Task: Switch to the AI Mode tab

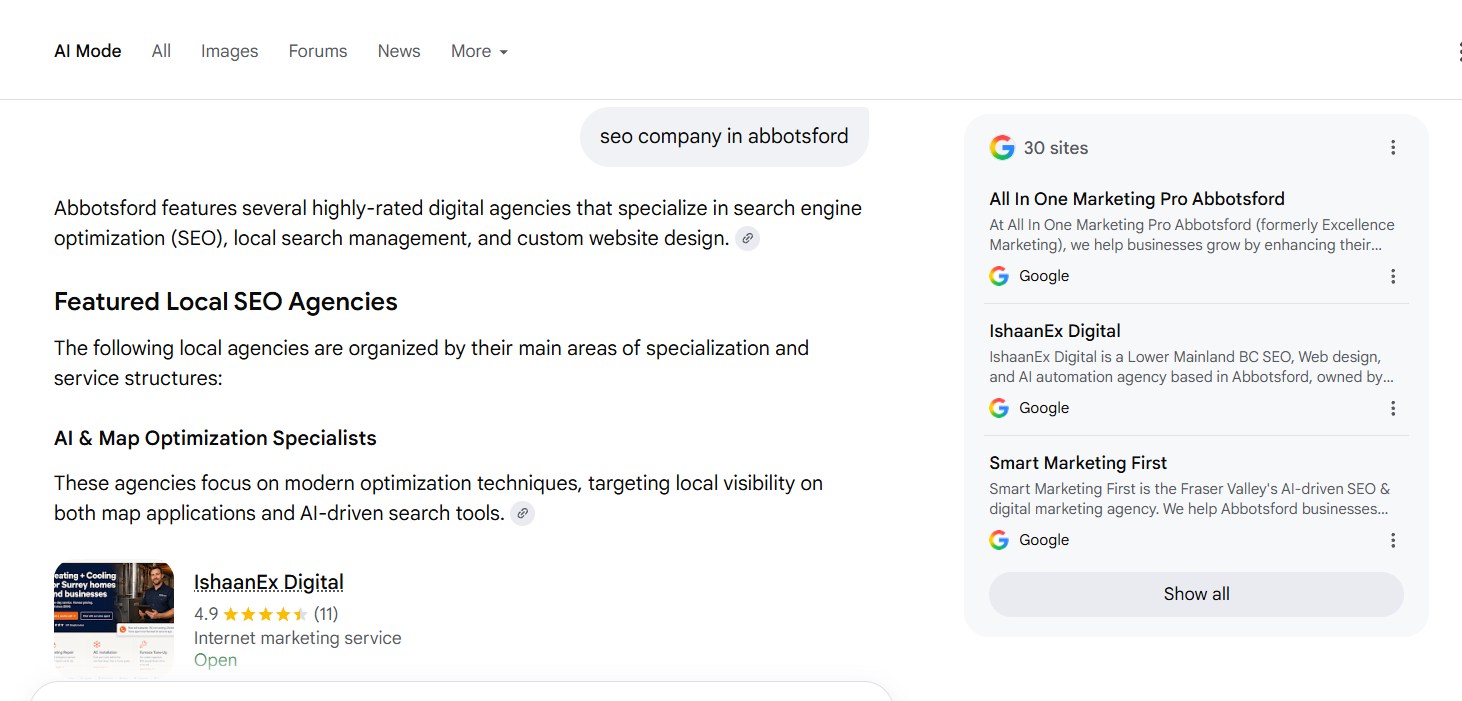Action: (x=88, y=51)
